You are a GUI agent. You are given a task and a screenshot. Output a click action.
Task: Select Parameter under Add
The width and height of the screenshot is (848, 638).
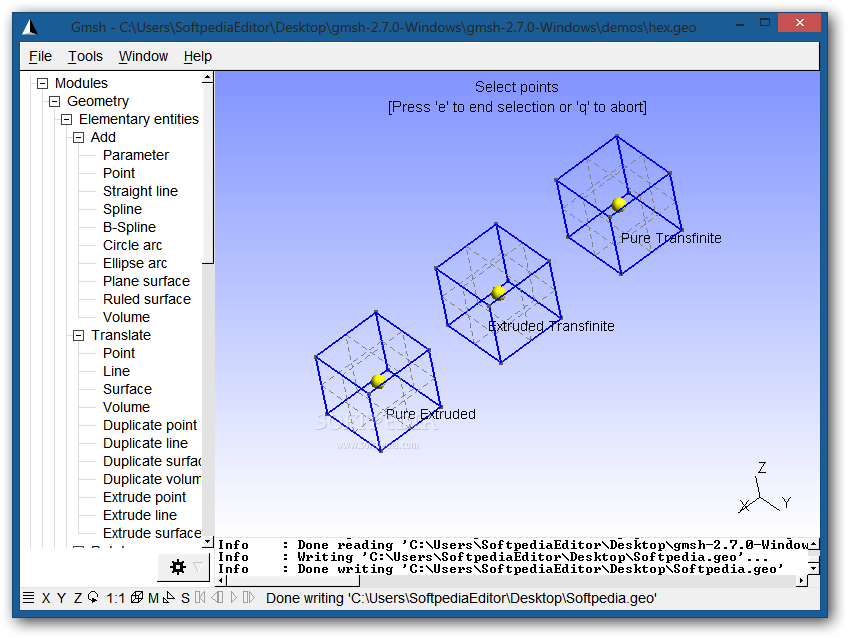136,155
